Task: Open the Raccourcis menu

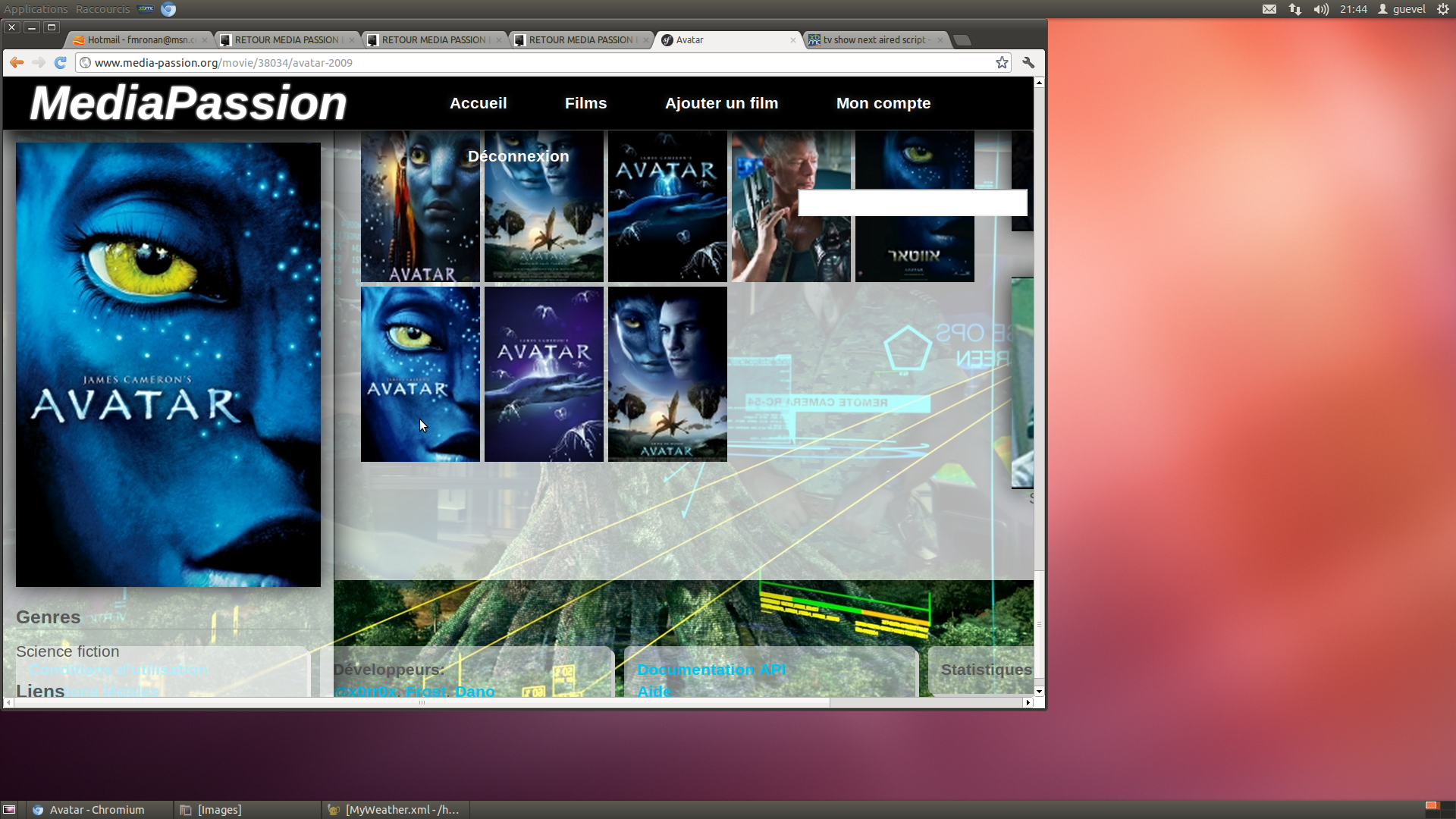Action: 103,9
